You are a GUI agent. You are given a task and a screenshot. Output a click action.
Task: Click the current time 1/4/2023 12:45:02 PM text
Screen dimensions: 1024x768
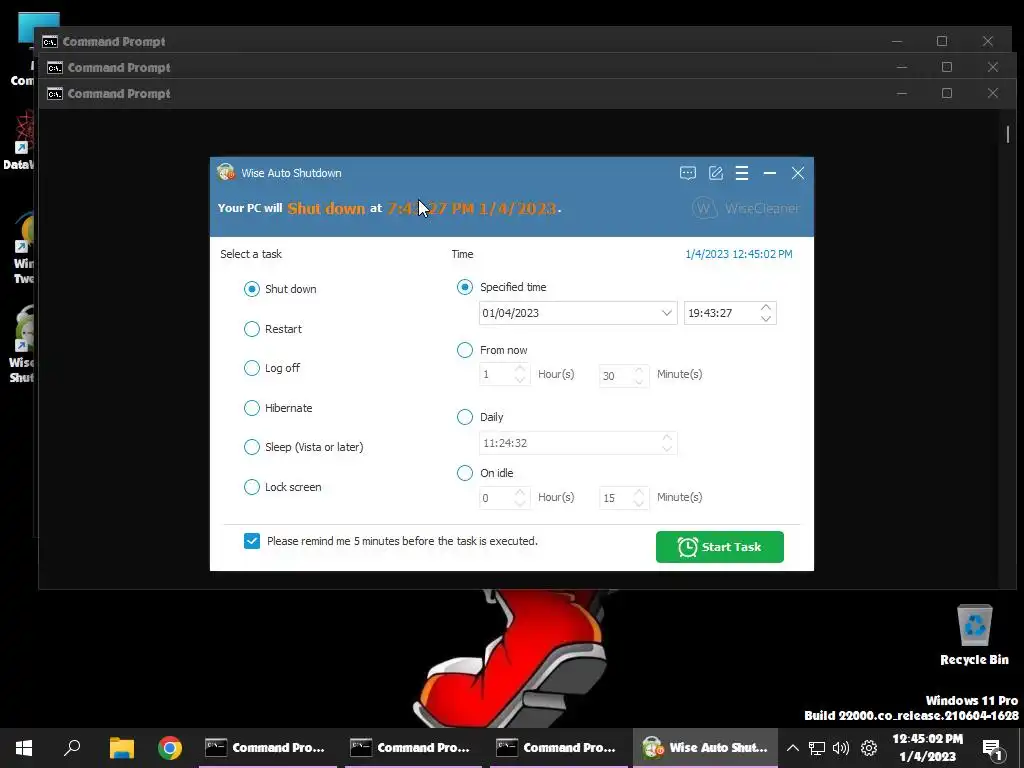pyautogui.click(x=739, y=254)
